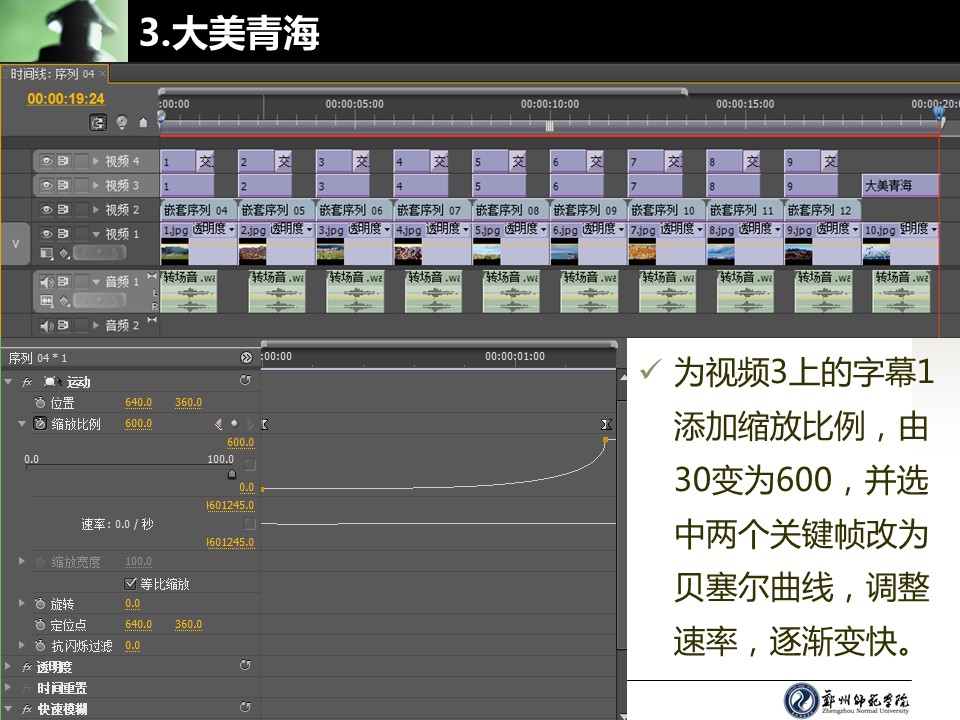Expand the 视频 3 track

pos(96,185)
